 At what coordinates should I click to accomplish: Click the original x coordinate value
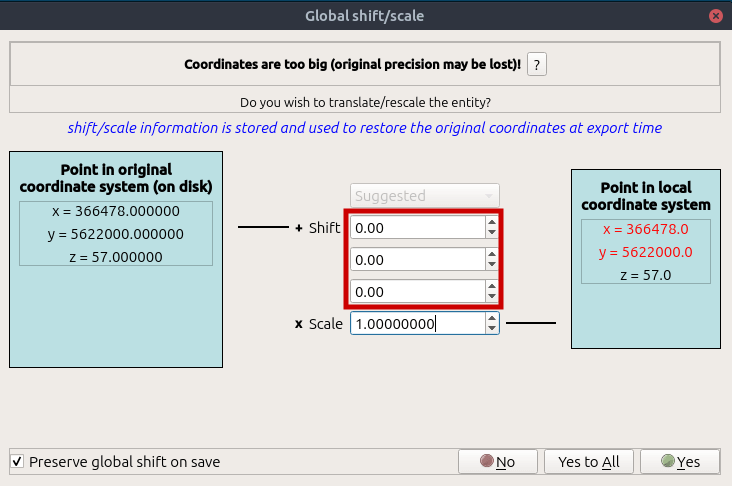click(115, 212)
